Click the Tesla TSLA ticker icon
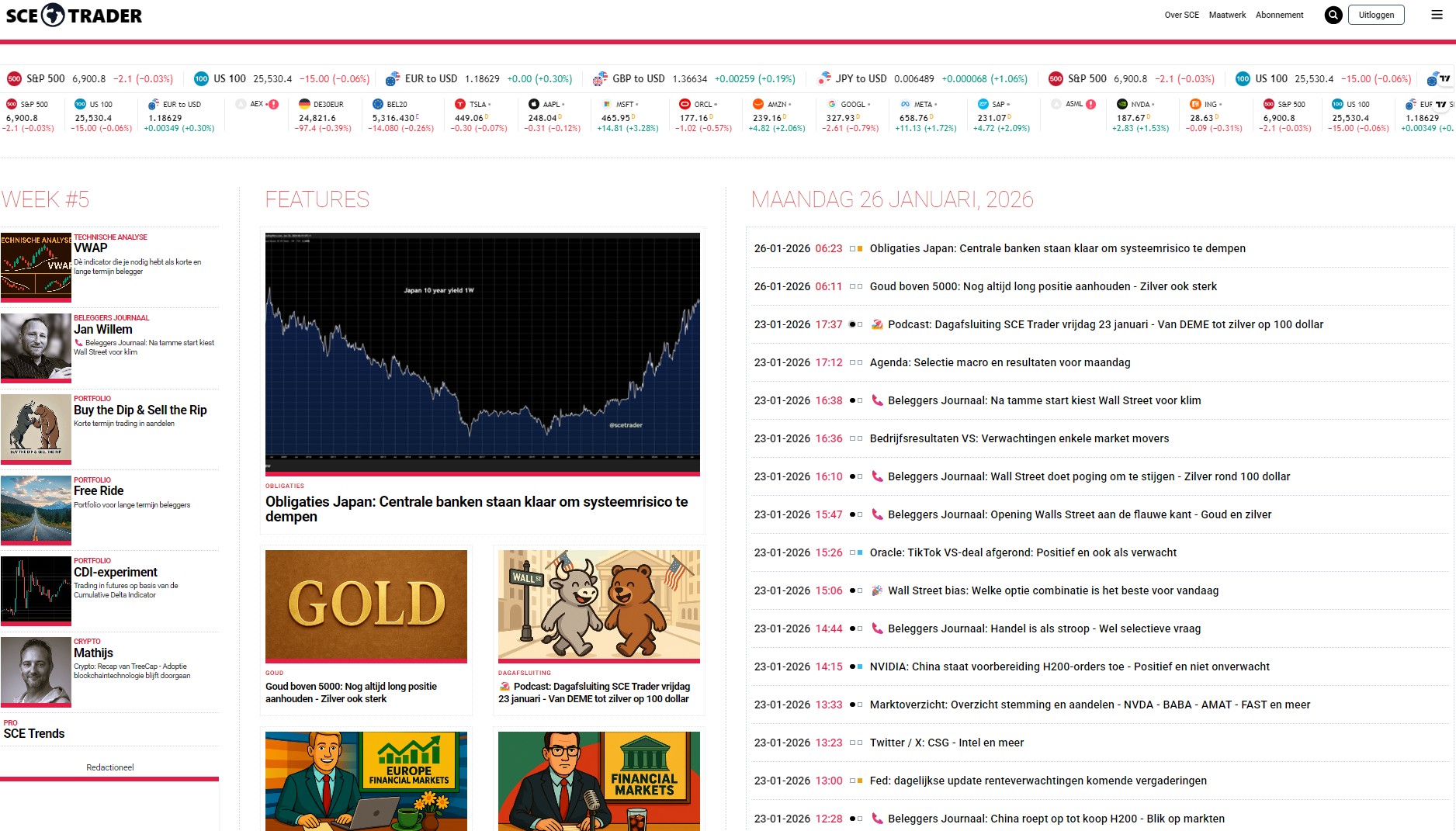 pyautogui.click(x=460, y=104)
